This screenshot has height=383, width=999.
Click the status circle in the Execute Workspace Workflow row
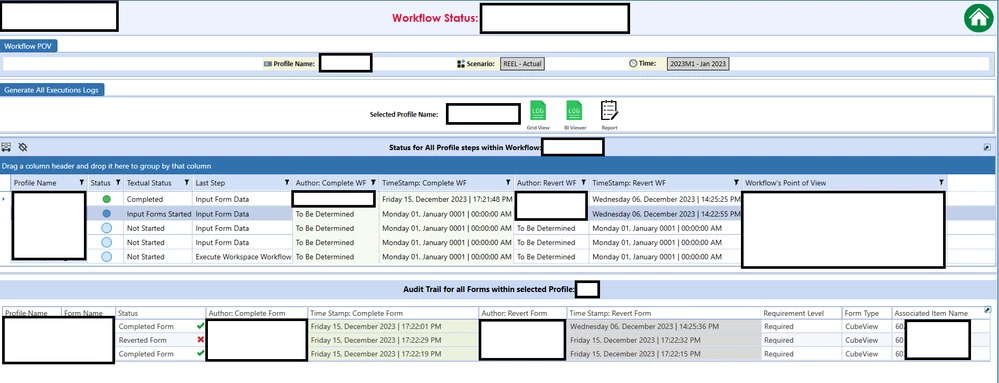106,257
